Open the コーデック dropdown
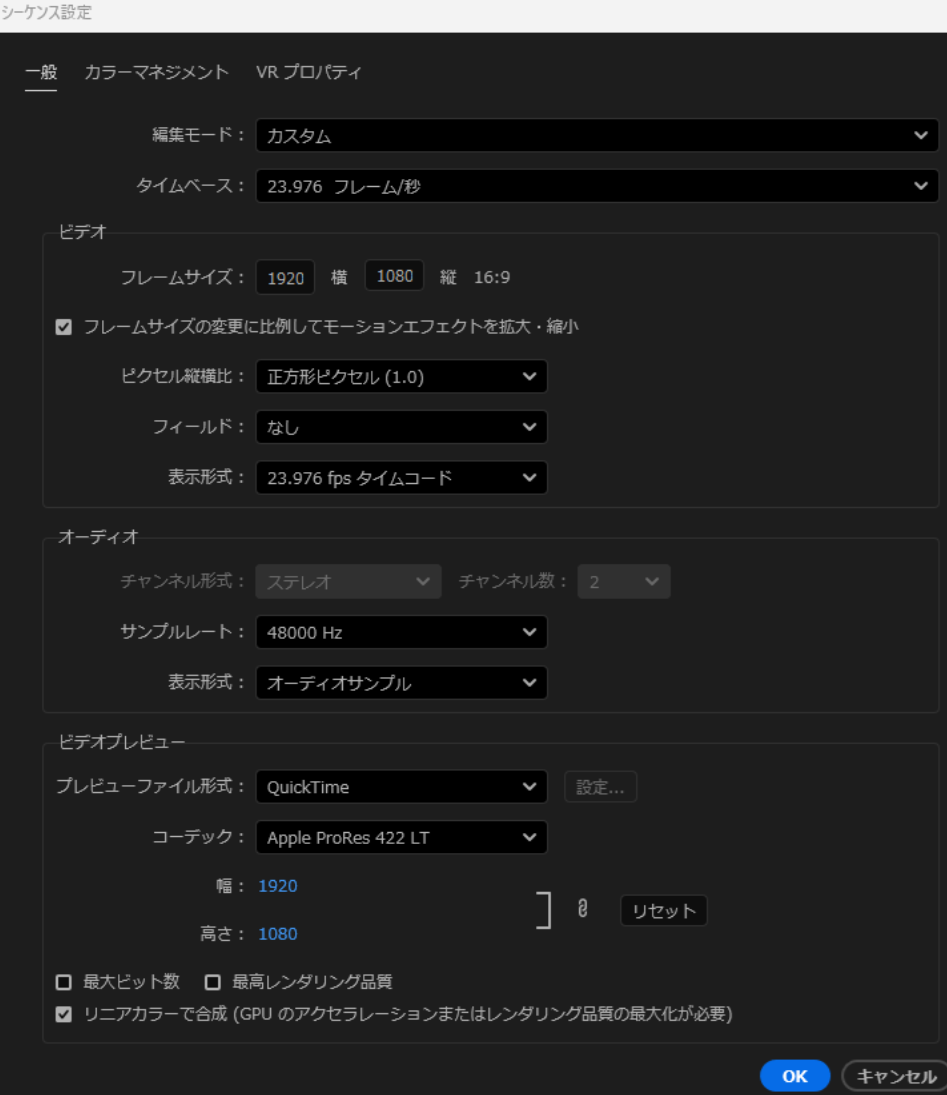947x1095 pixels. tap(401, 838)
